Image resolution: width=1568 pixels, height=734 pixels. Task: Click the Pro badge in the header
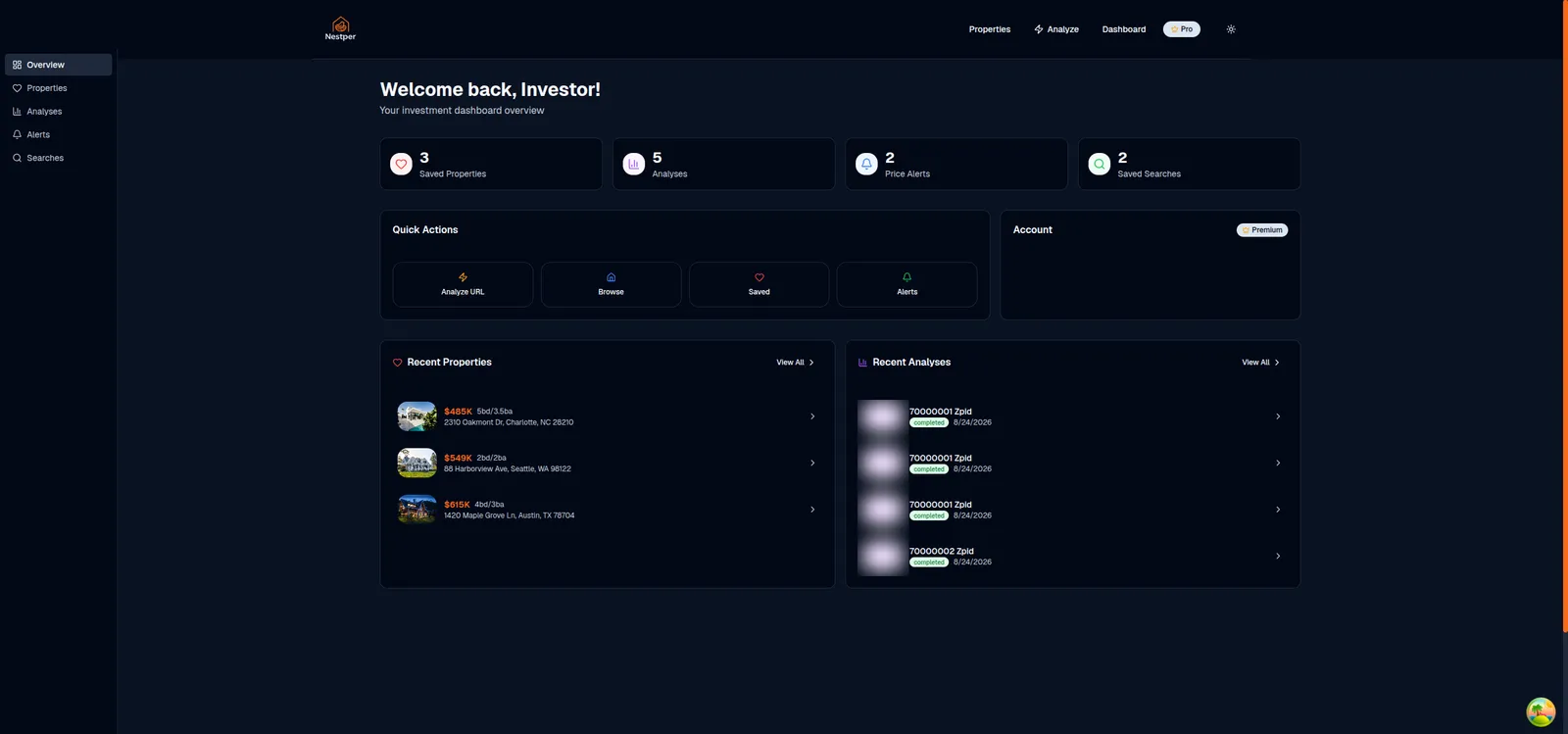[1182, 29]
